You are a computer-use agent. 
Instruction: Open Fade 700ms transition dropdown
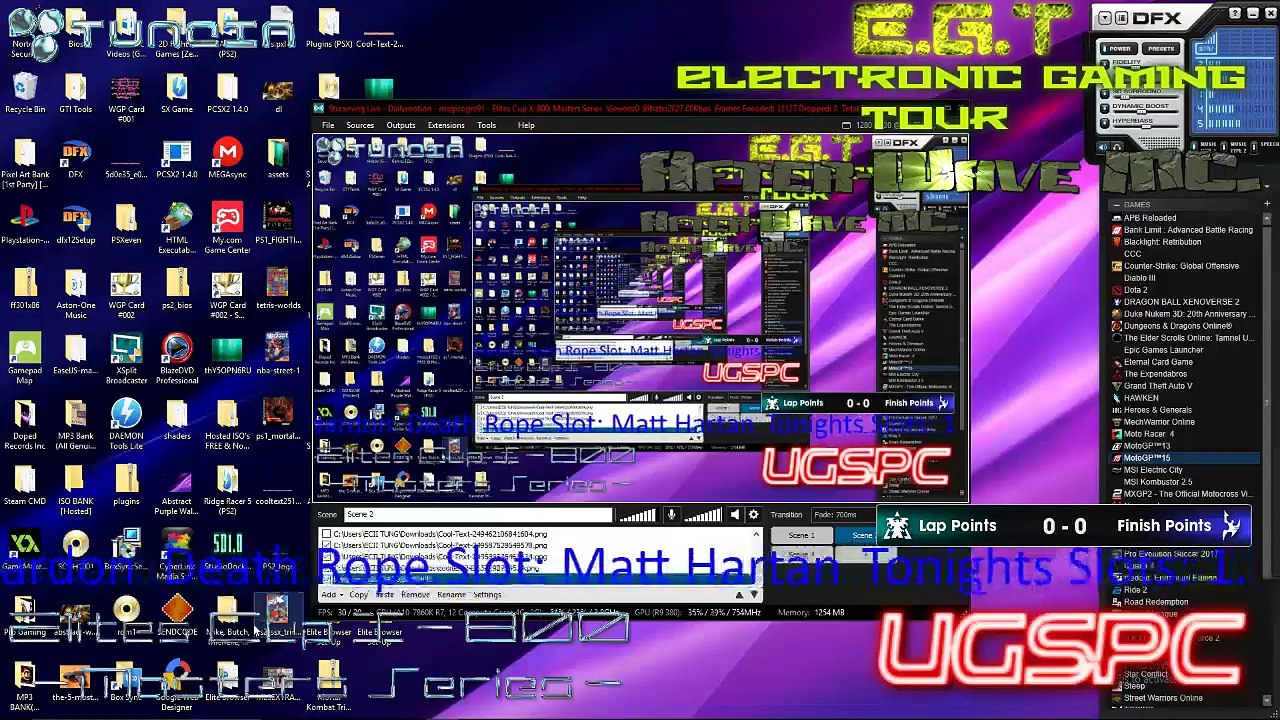pyautogui.click(x=844, y=515)
